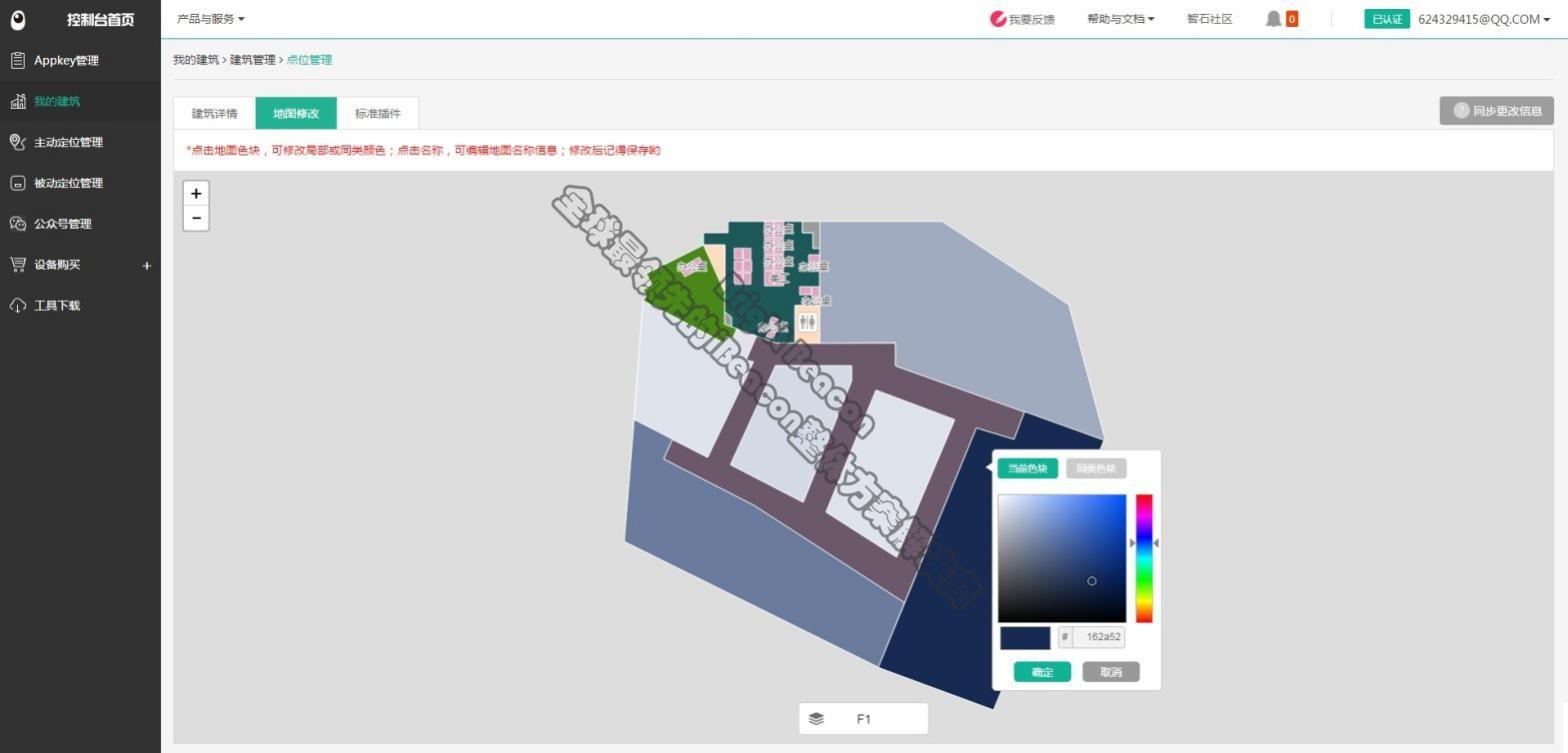Pick a color in saturation gradient area
Viewport: 1568px width, 753px height.
pyautogui.click(x=1062, y=558)
